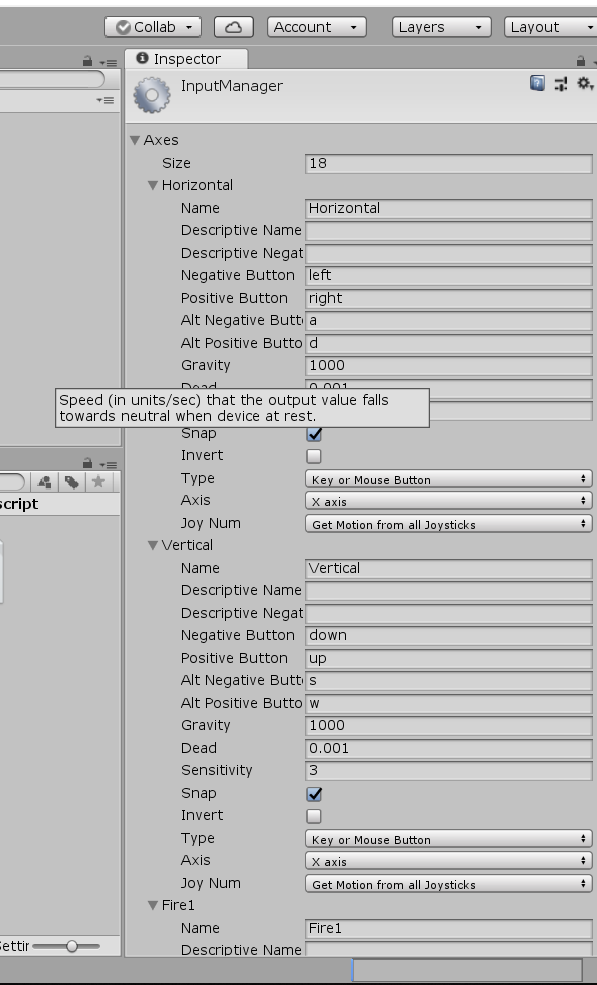Image resolution: width=597 pixels, height=985 pixels.
Task: Select the Inspector tab
Action: (x=187, y=59)
